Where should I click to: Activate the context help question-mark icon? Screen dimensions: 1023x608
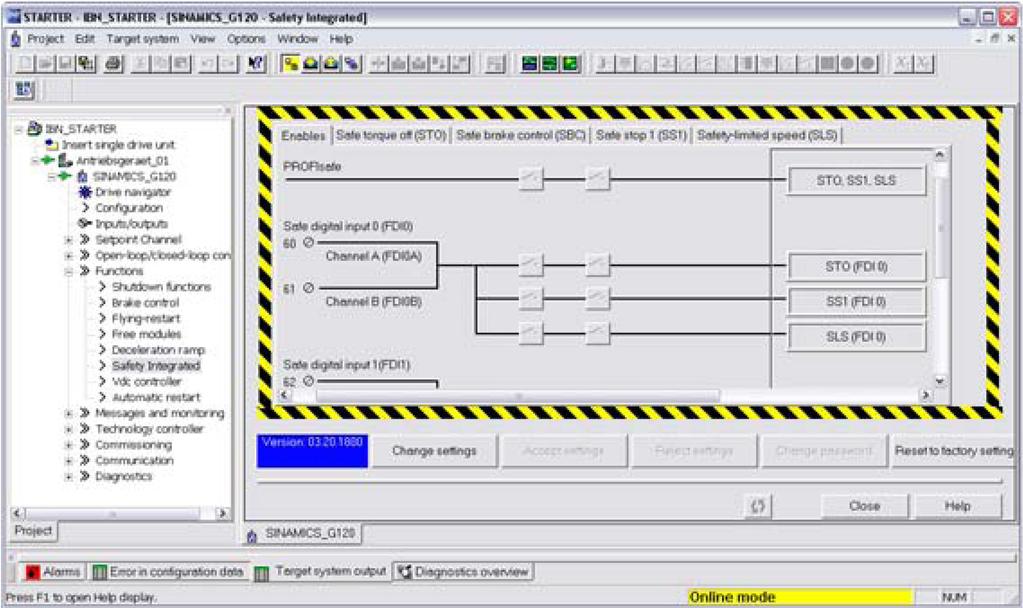(x=256, y=63)
